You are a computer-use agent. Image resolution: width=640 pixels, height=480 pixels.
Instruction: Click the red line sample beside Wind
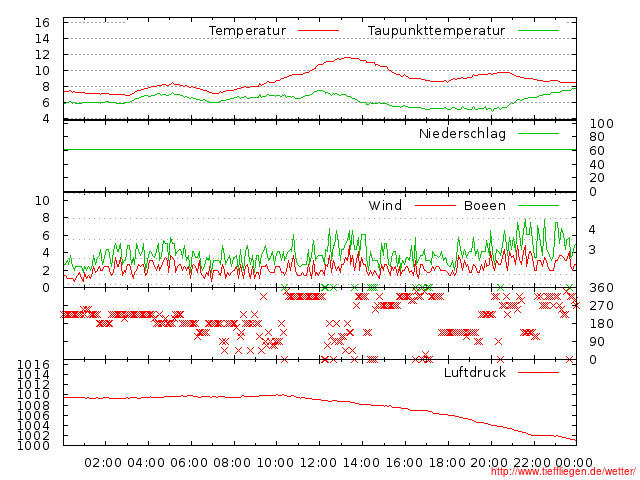435,205
